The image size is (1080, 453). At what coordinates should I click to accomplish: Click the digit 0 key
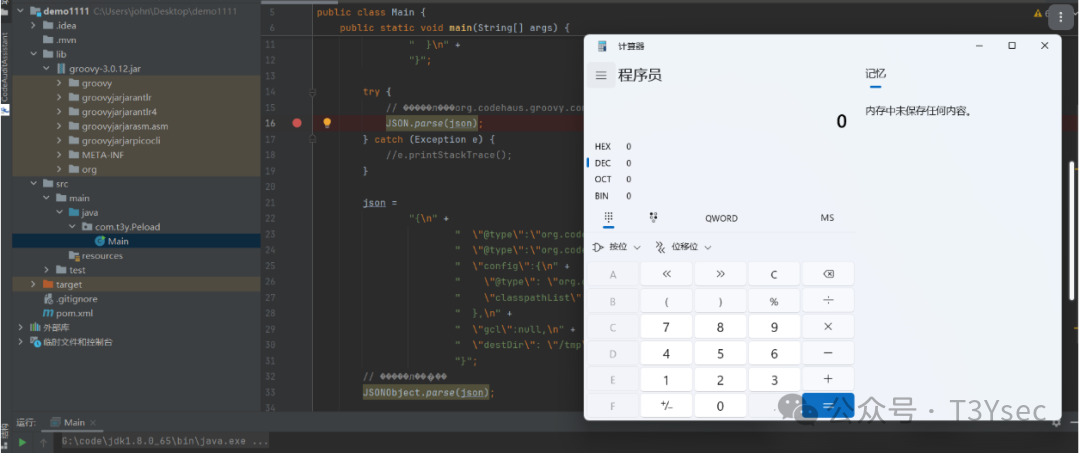coord(720,405)
